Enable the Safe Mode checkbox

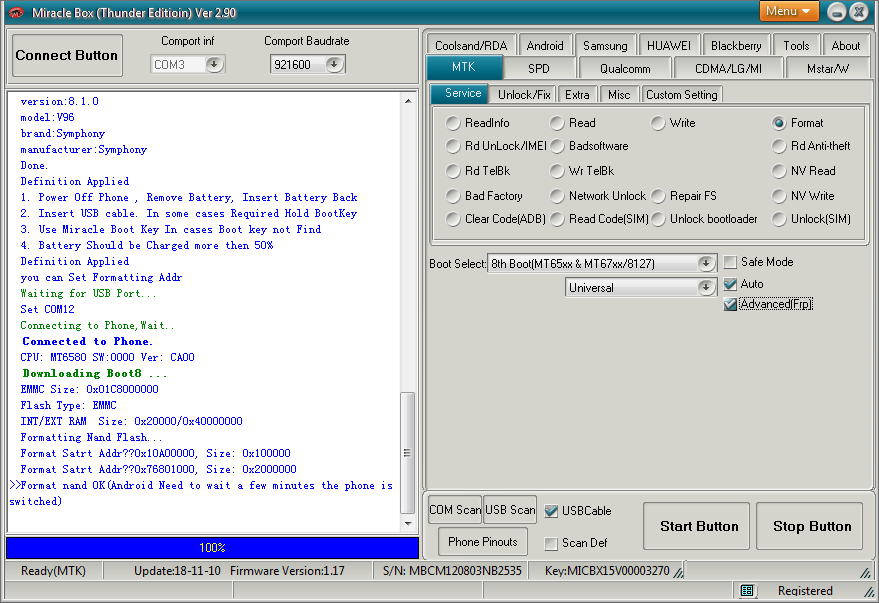[x=730, y=262]
